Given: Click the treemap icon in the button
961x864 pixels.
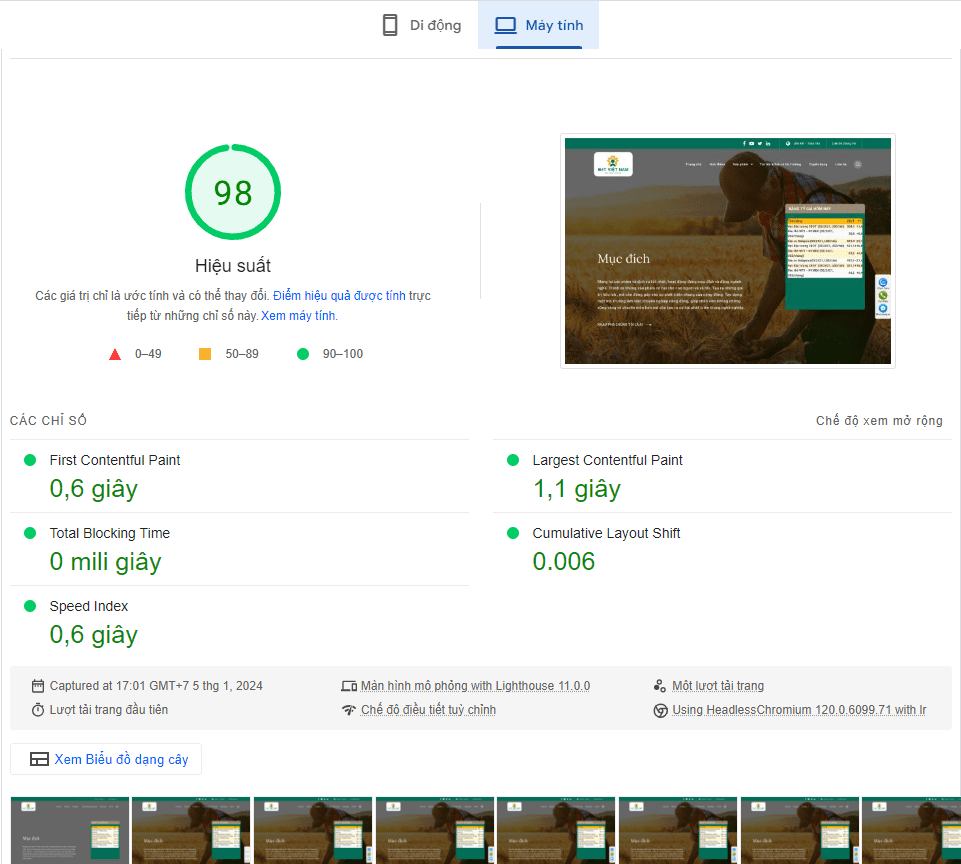Looking at the screenshot, I should click(x=39, y=759).
